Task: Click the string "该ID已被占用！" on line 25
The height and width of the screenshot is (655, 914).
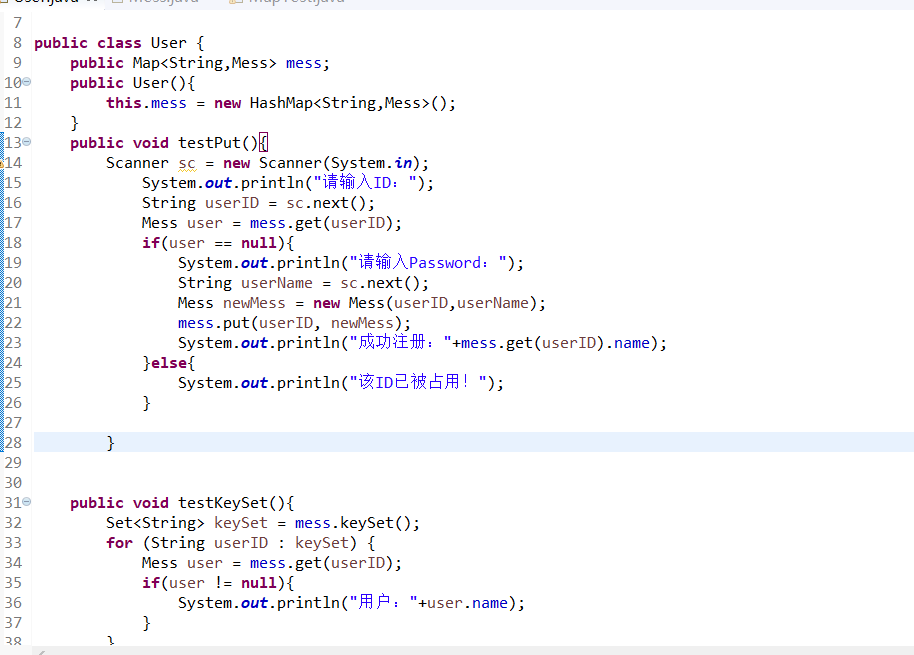Action: click(418, 383)
